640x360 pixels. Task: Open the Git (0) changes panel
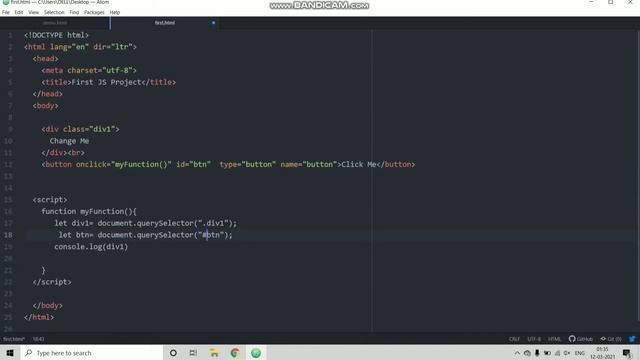coord(611,339)
